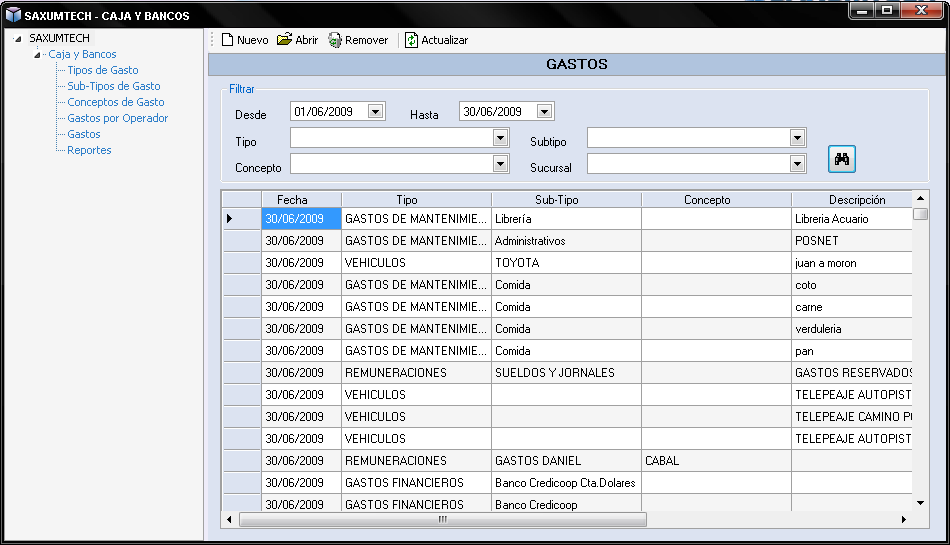This screenshot has width=950, height=545.
Task: Sort by the Sub-Tipo column header
Action: (x=566, y=200)
